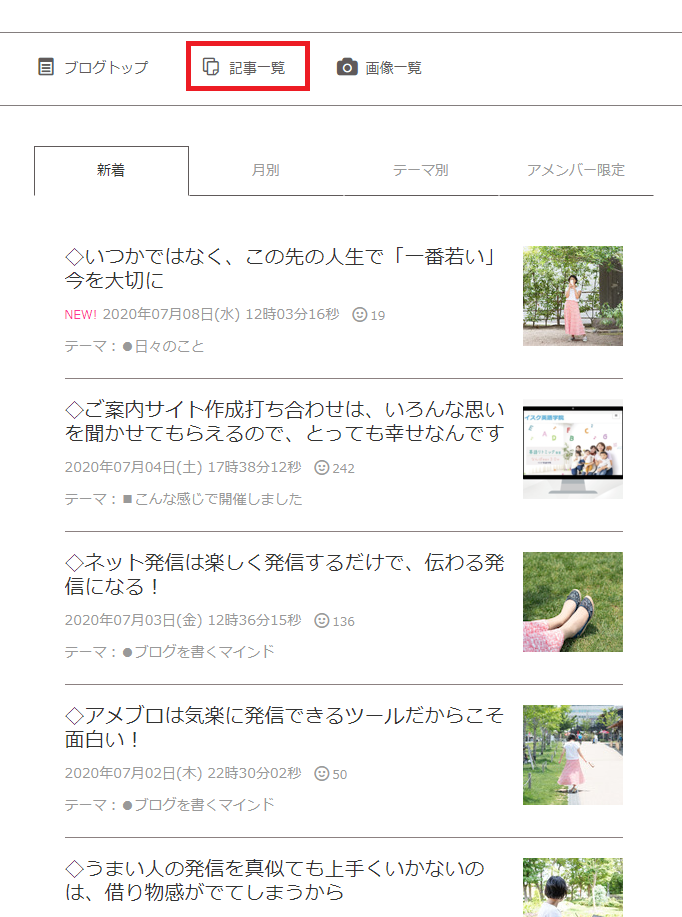The height and width of the screenshot is (917, 682).
Task: Click theme ●ブログを書くマインド under July 3 post
Action: click(198, 651)
